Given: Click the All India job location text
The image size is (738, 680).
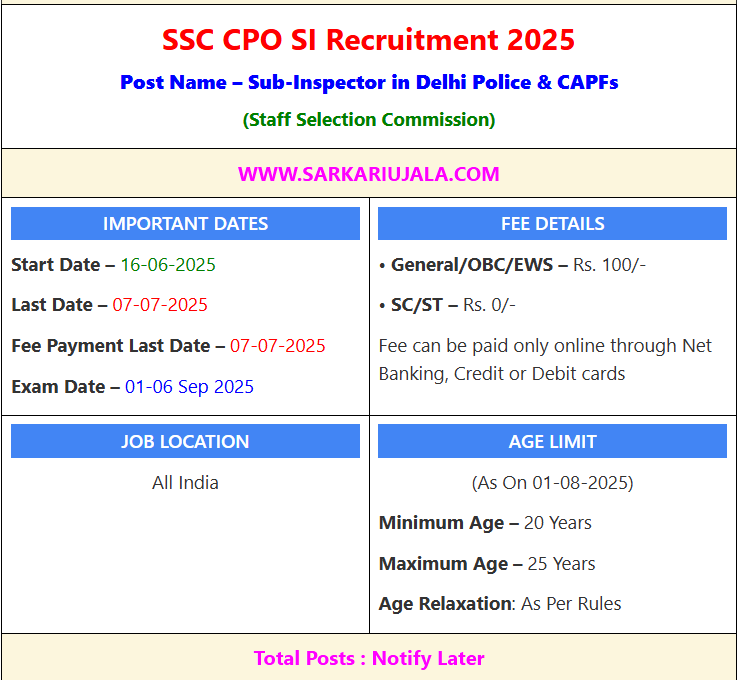Looking at the screenshot, I should coord(185,483).
